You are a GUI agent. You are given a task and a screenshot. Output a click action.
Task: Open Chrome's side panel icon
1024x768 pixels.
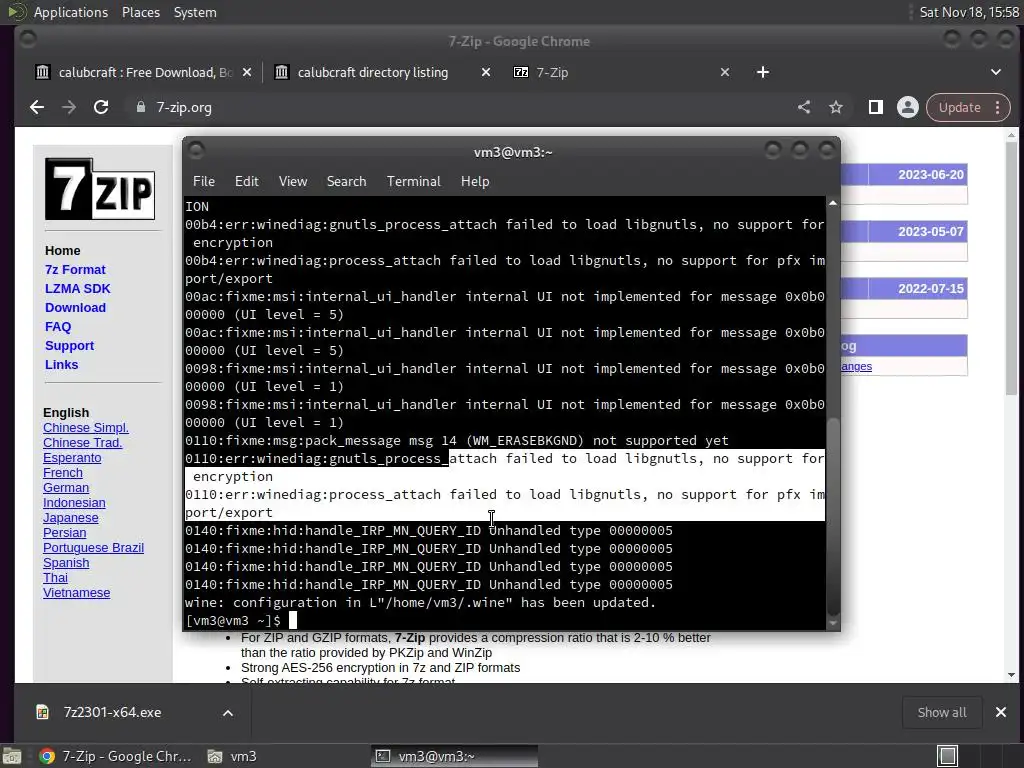click(876, 107)
